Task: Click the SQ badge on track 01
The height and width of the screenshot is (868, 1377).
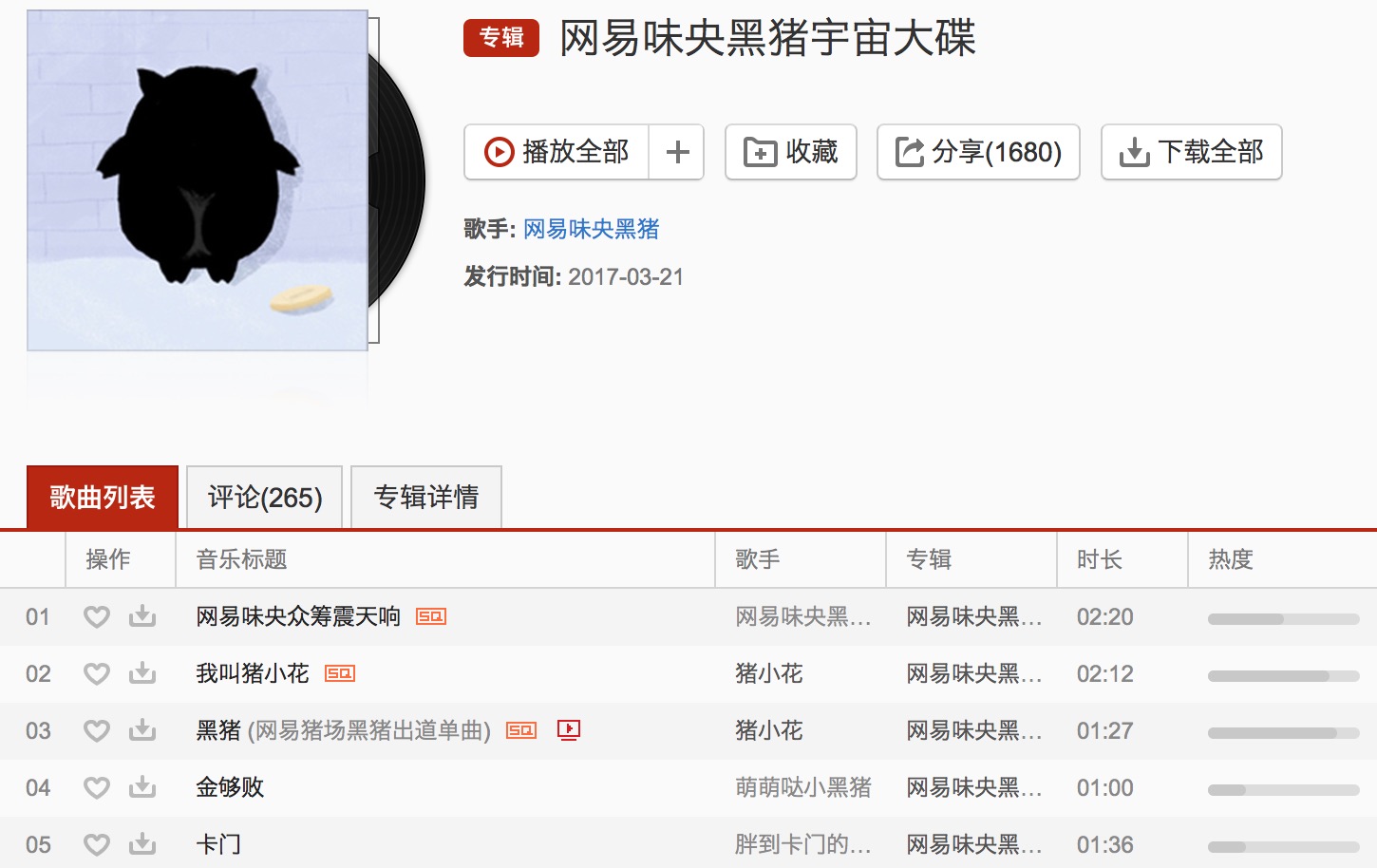Action: (x=431, y=616)
